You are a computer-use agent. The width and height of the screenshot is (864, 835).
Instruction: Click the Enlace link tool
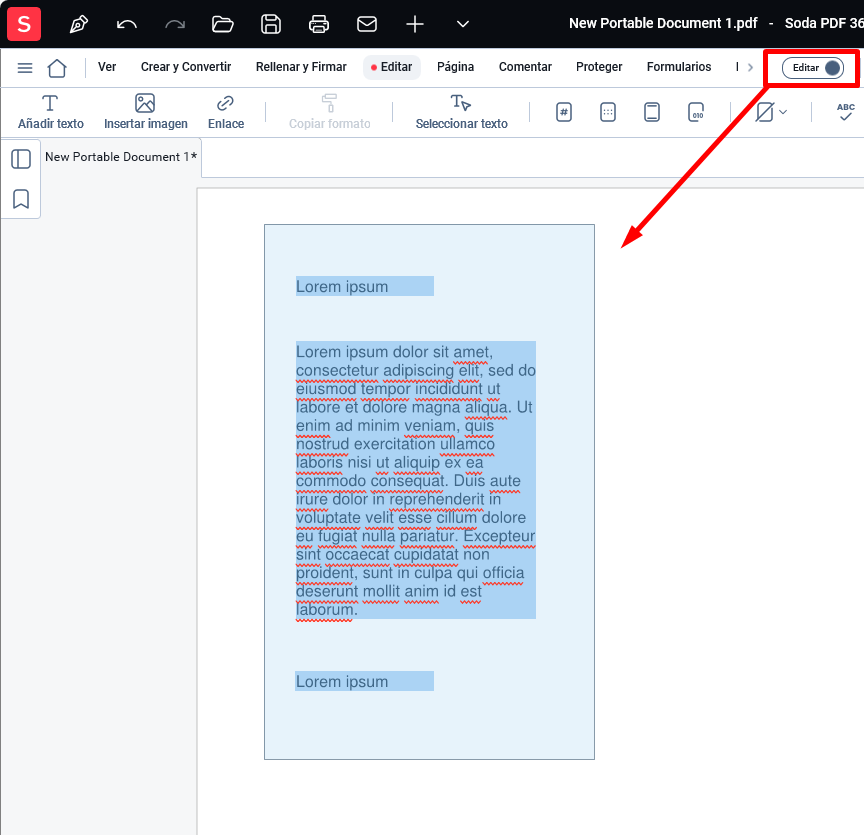225,112
